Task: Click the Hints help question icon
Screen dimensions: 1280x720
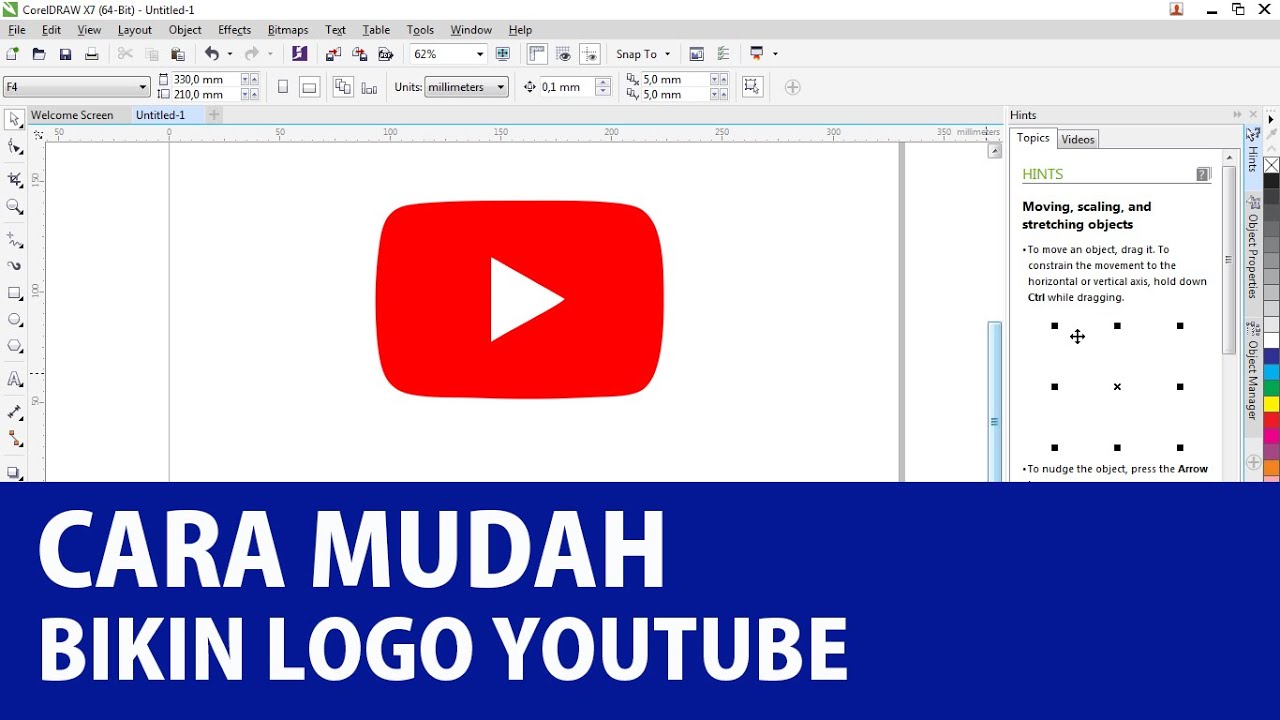Action: coord(1203,174)
